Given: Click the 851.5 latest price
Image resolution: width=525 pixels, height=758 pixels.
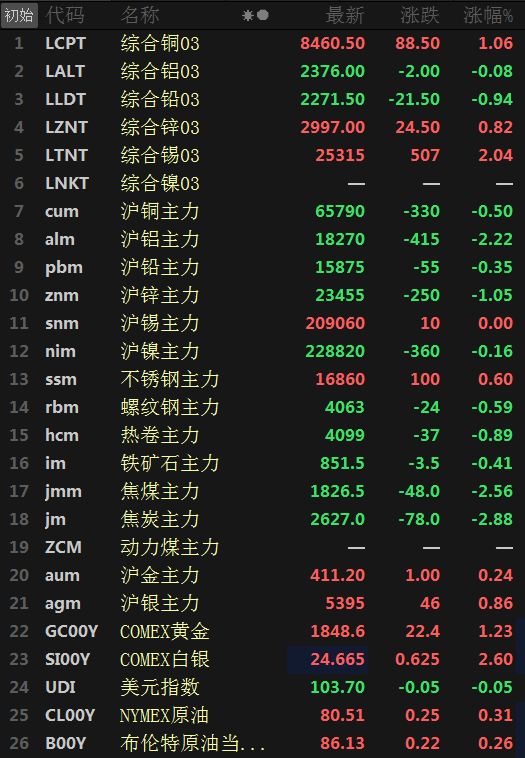Looking at the screenshot, I should pyautogui.click(x=343, y=464).
